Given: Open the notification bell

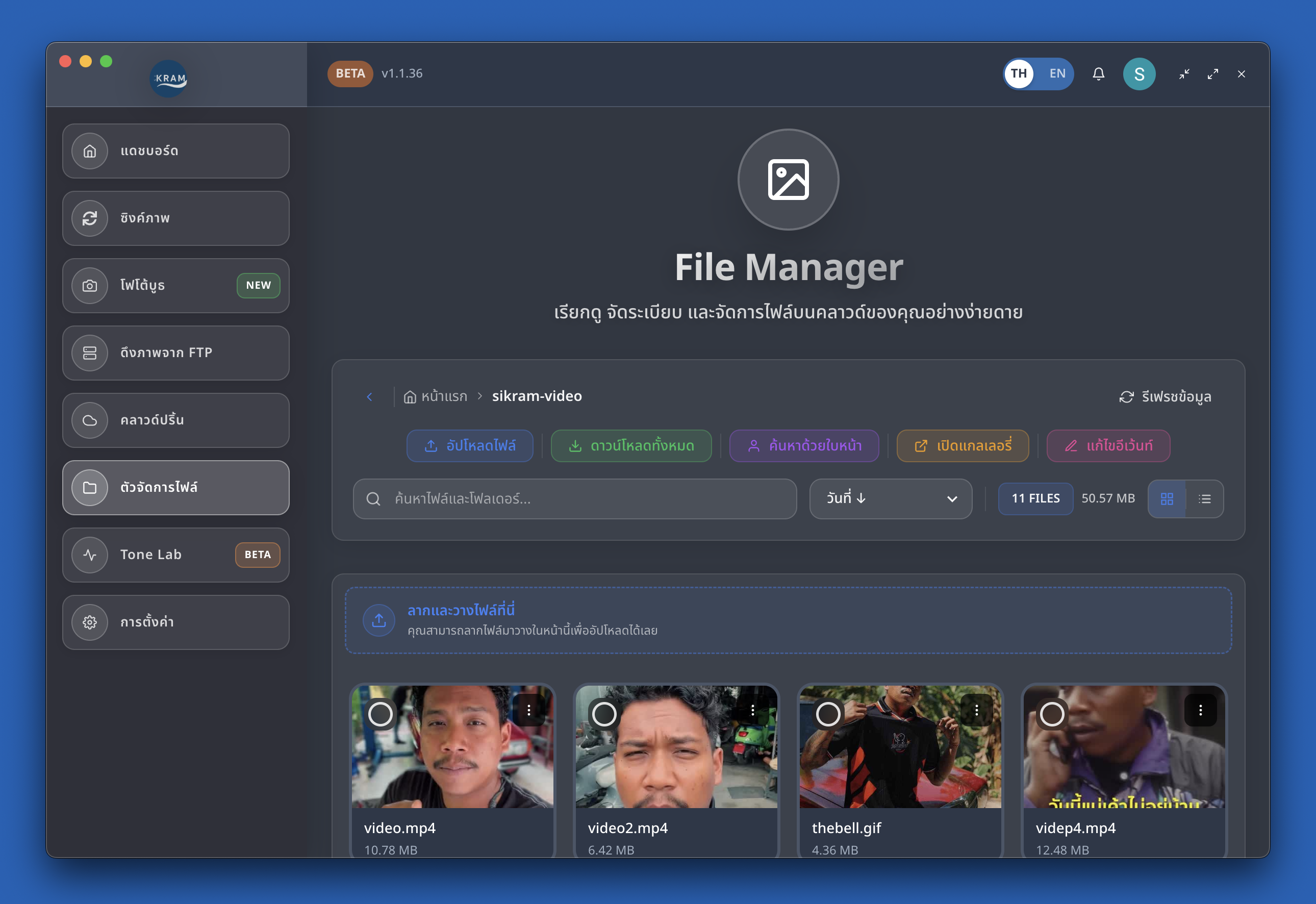Looking at the screenshot, I should pos(1099,73).
